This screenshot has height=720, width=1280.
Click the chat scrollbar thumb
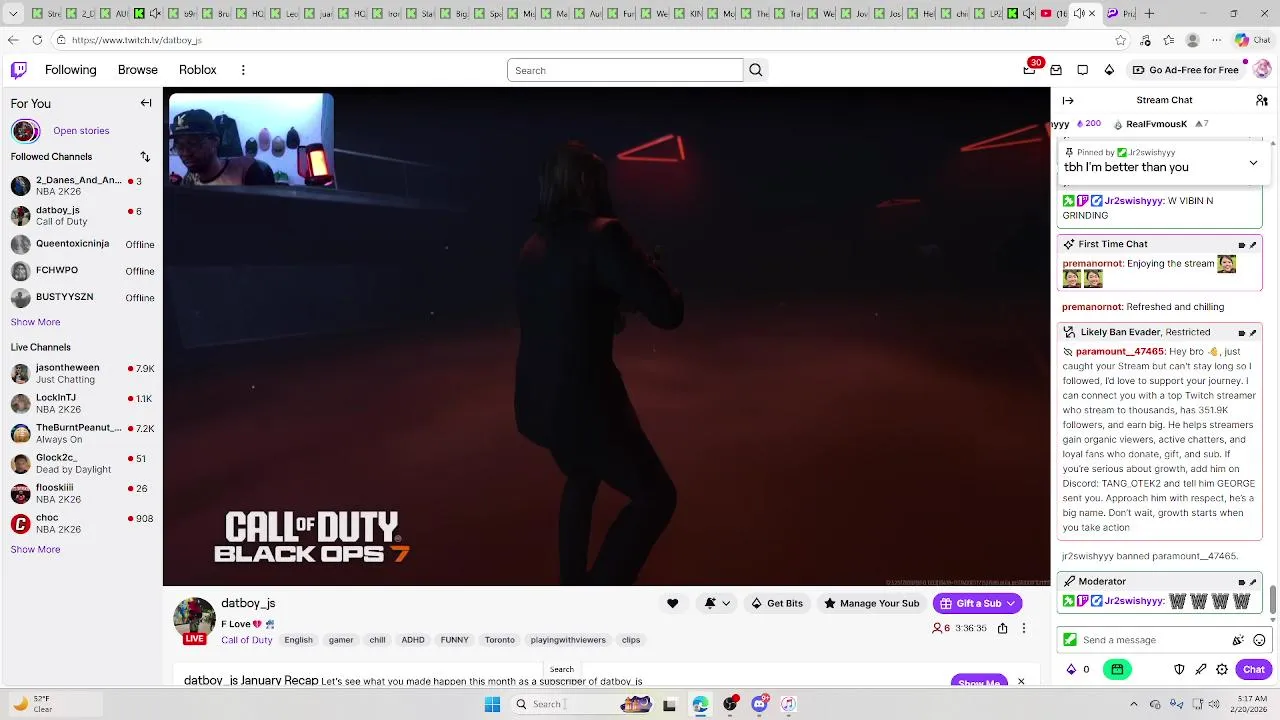1273,602
